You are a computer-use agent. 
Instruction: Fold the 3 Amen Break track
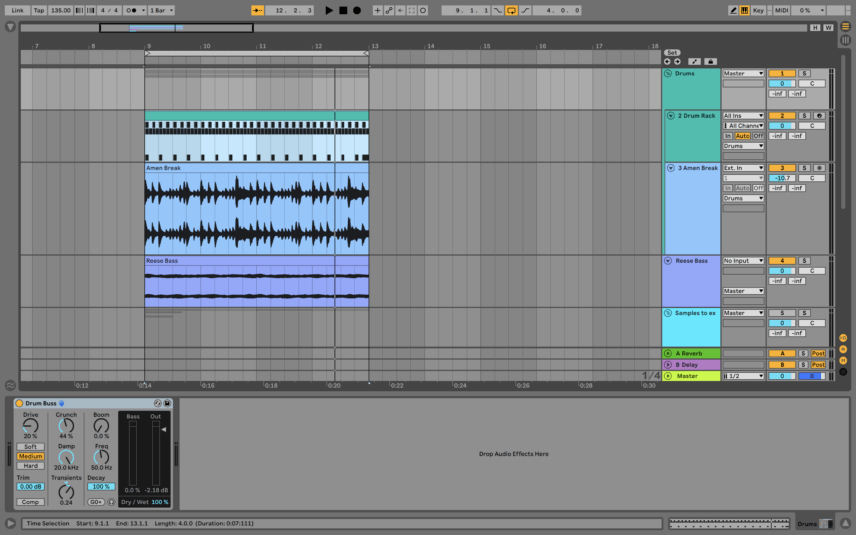coord(670,168)
